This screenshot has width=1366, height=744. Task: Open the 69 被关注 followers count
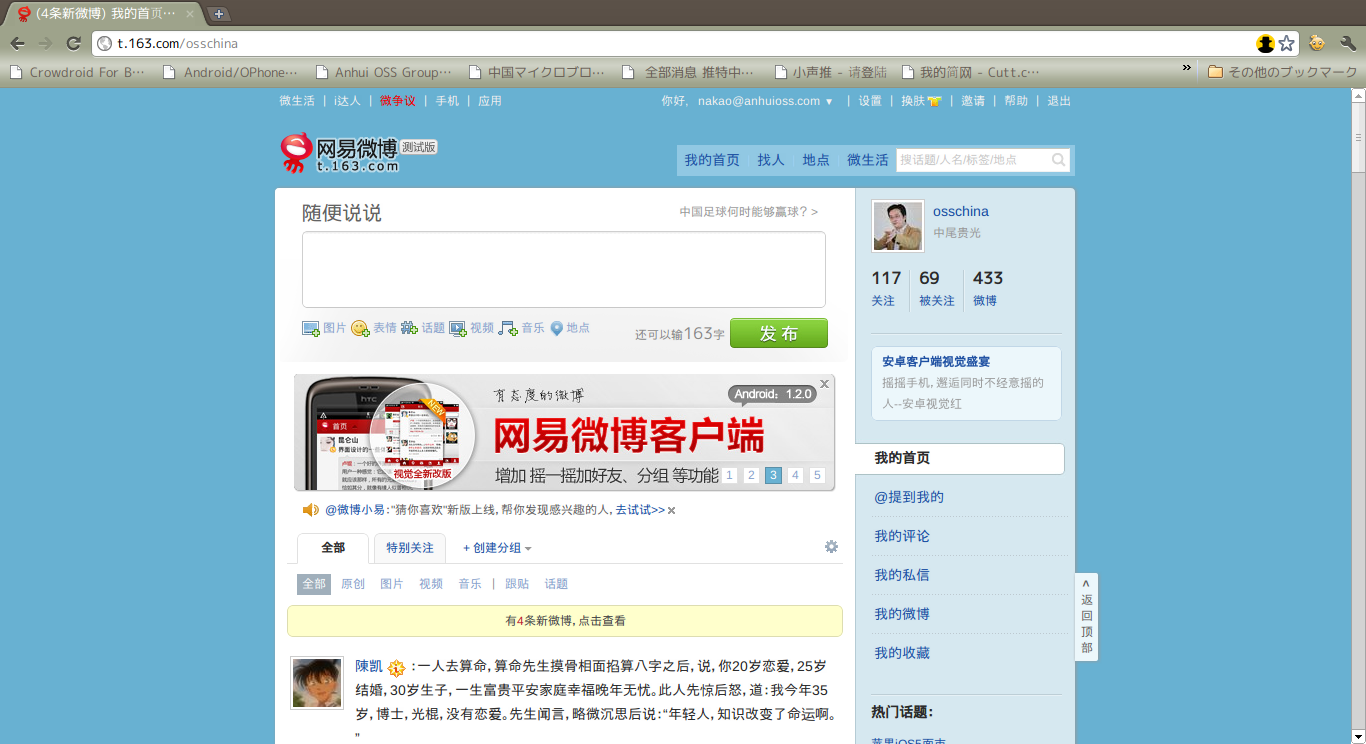tap(937, 288)
